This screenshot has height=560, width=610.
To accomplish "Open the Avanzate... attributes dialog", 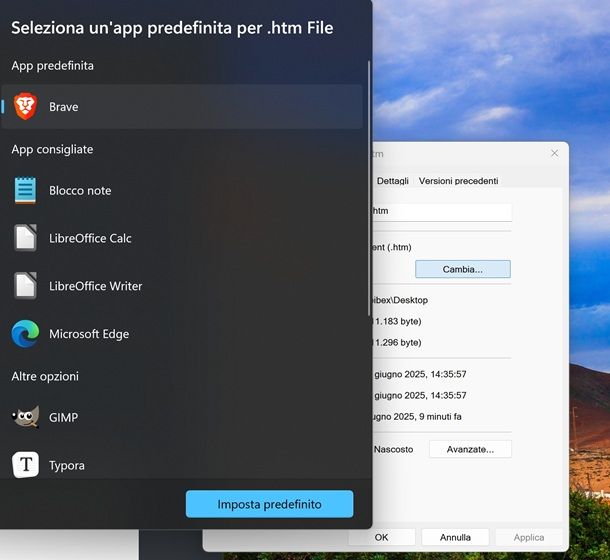I will (x=469, y=449).
